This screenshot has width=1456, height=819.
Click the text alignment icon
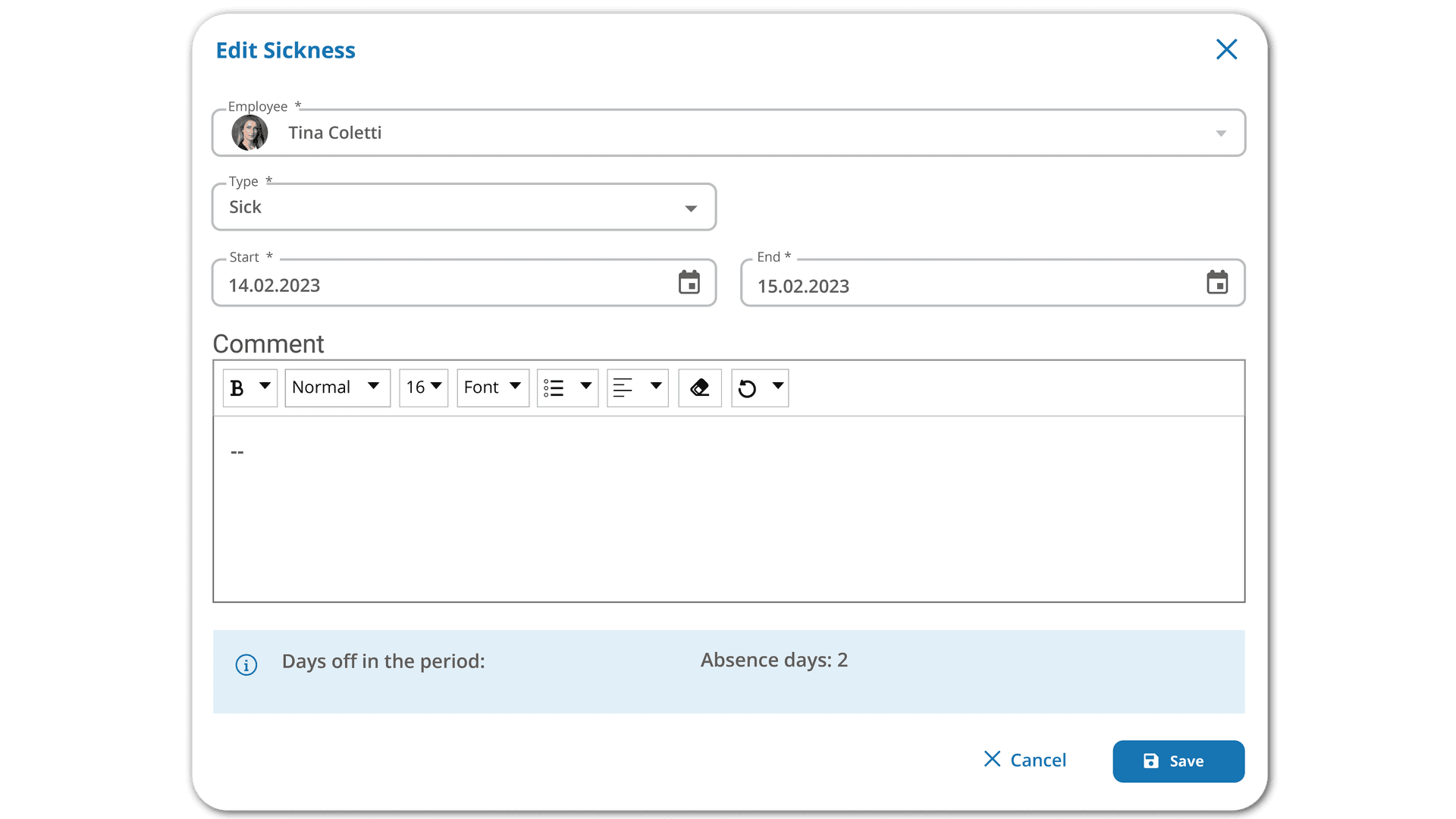623,388
